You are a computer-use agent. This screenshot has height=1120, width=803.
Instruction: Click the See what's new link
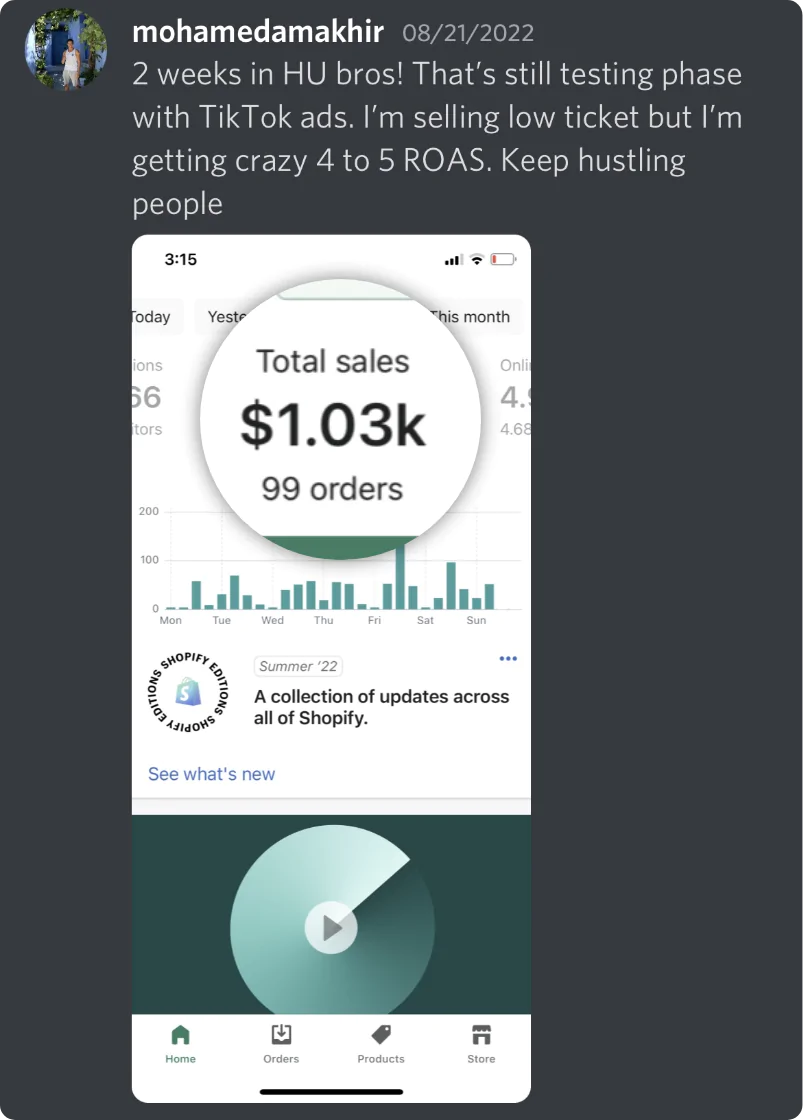click(211, 774)
